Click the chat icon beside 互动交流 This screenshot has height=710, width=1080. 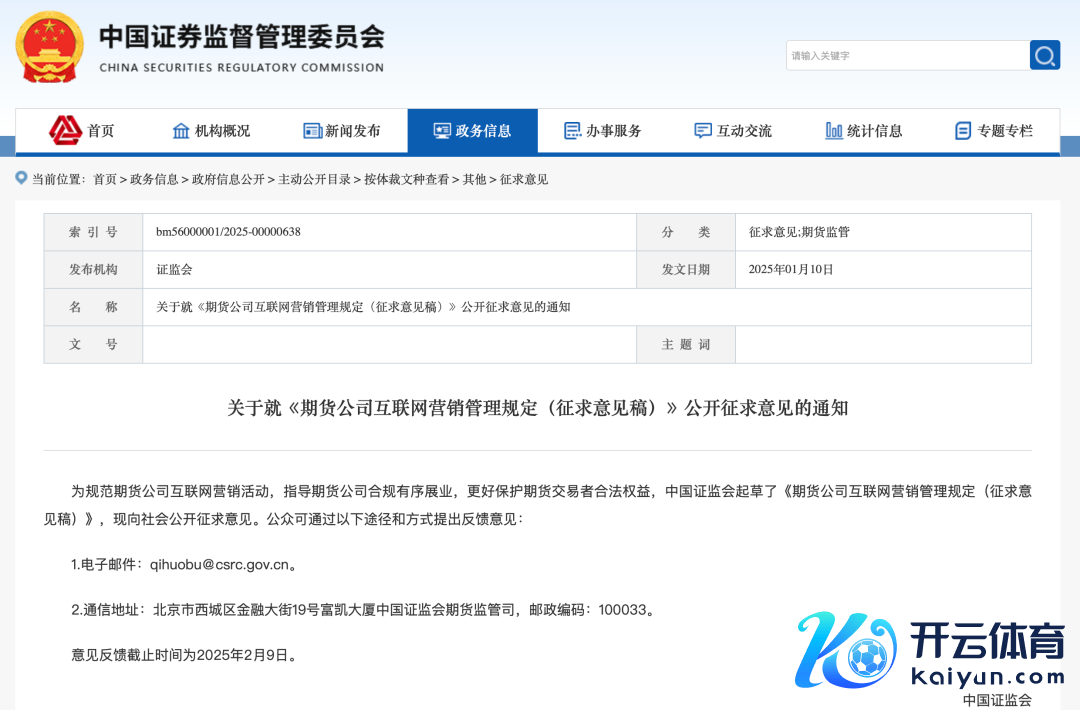tap(703, 131)
